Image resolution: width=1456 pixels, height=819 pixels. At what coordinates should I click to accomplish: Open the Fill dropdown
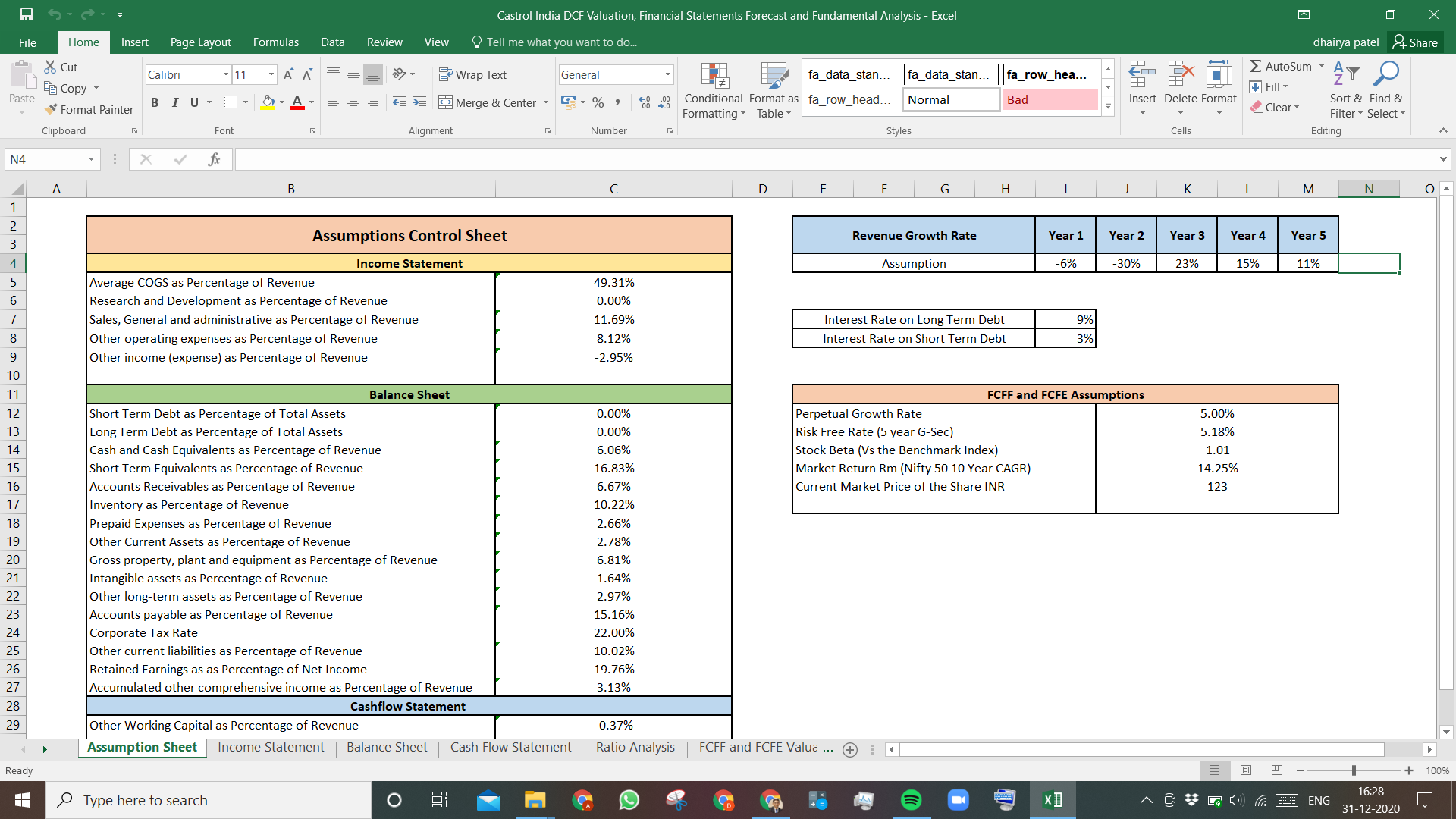1269,86
